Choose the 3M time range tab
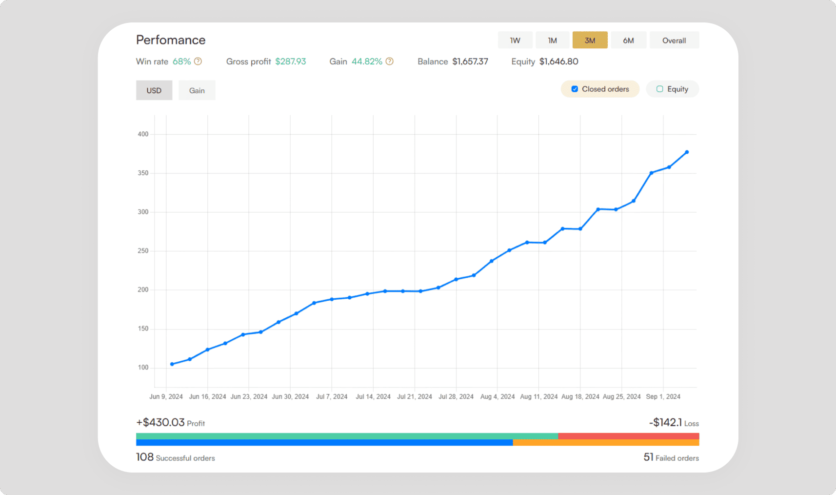The height and width of the screenshot is (495, 836). point(590,41)
